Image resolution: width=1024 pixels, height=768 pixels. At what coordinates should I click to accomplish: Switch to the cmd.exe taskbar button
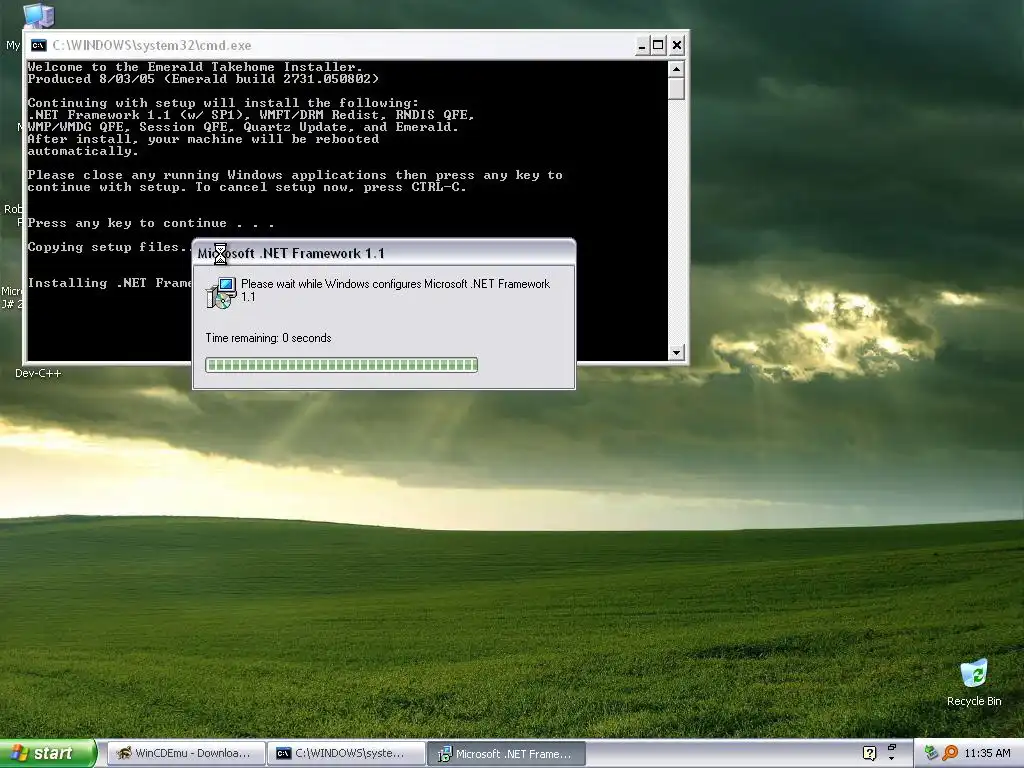pyautogui.click(x=346, y=753)
